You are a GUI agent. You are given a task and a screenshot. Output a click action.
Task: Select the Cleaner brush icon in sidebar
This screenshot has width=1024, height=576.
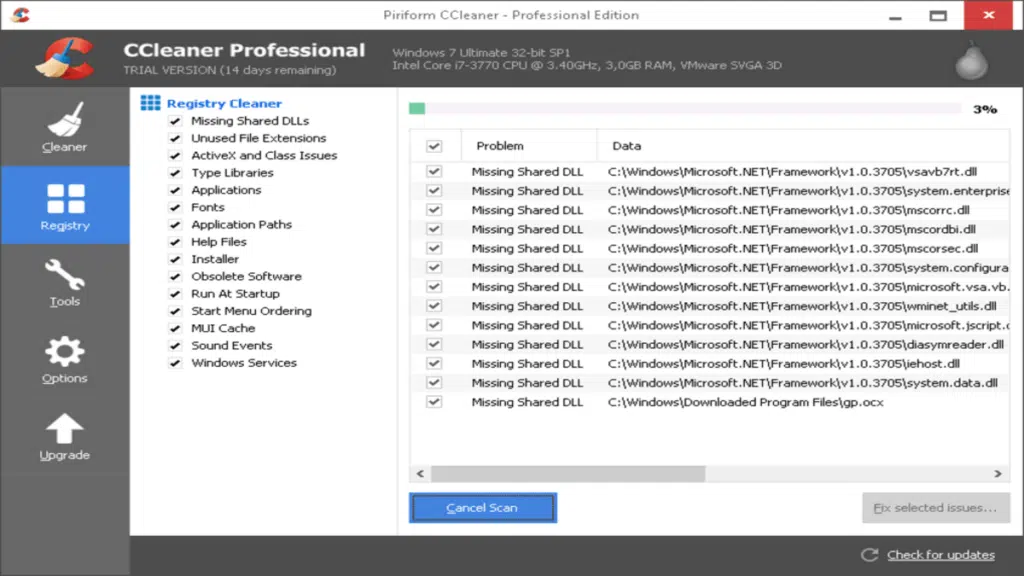click(63, 118)
